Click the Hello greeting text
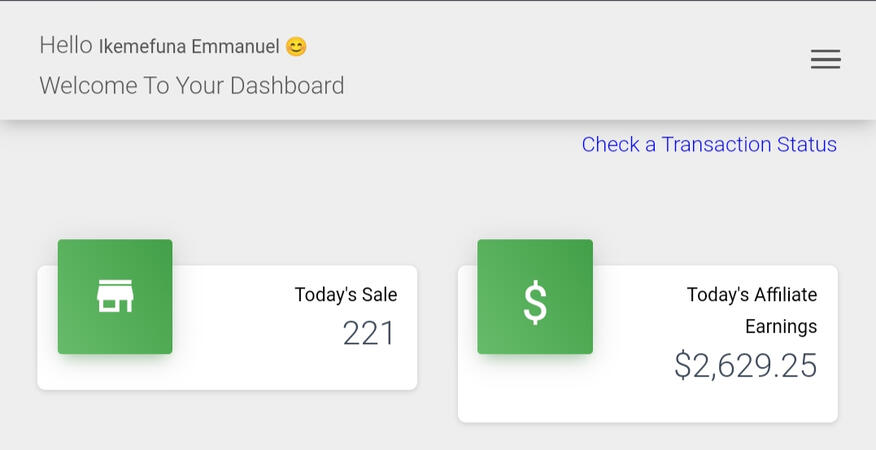The height and width of the screenshot is (450, 876). click(65, 45)
